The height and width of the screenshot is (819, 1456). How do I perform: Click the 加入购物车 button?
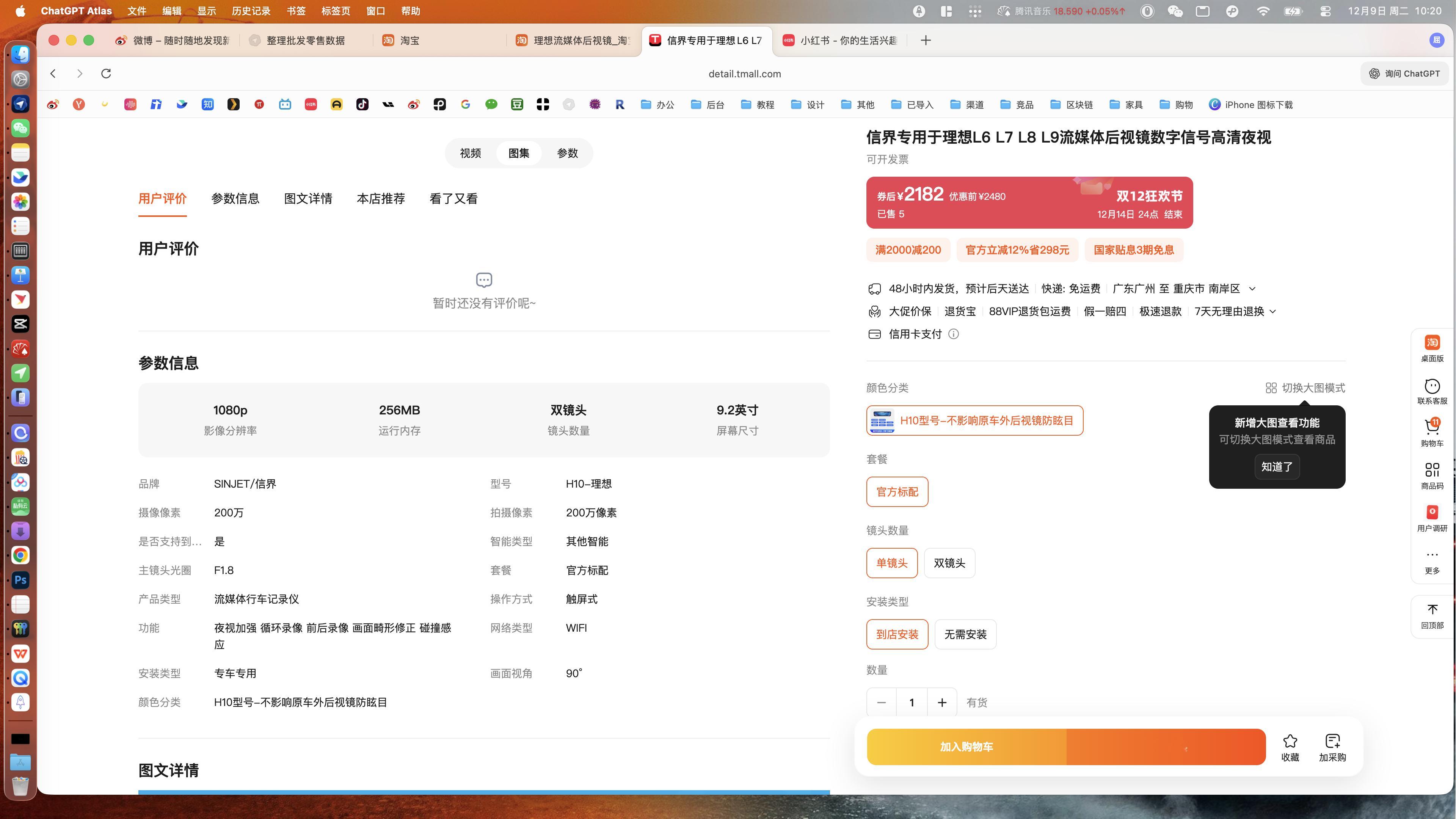[966, 747]
